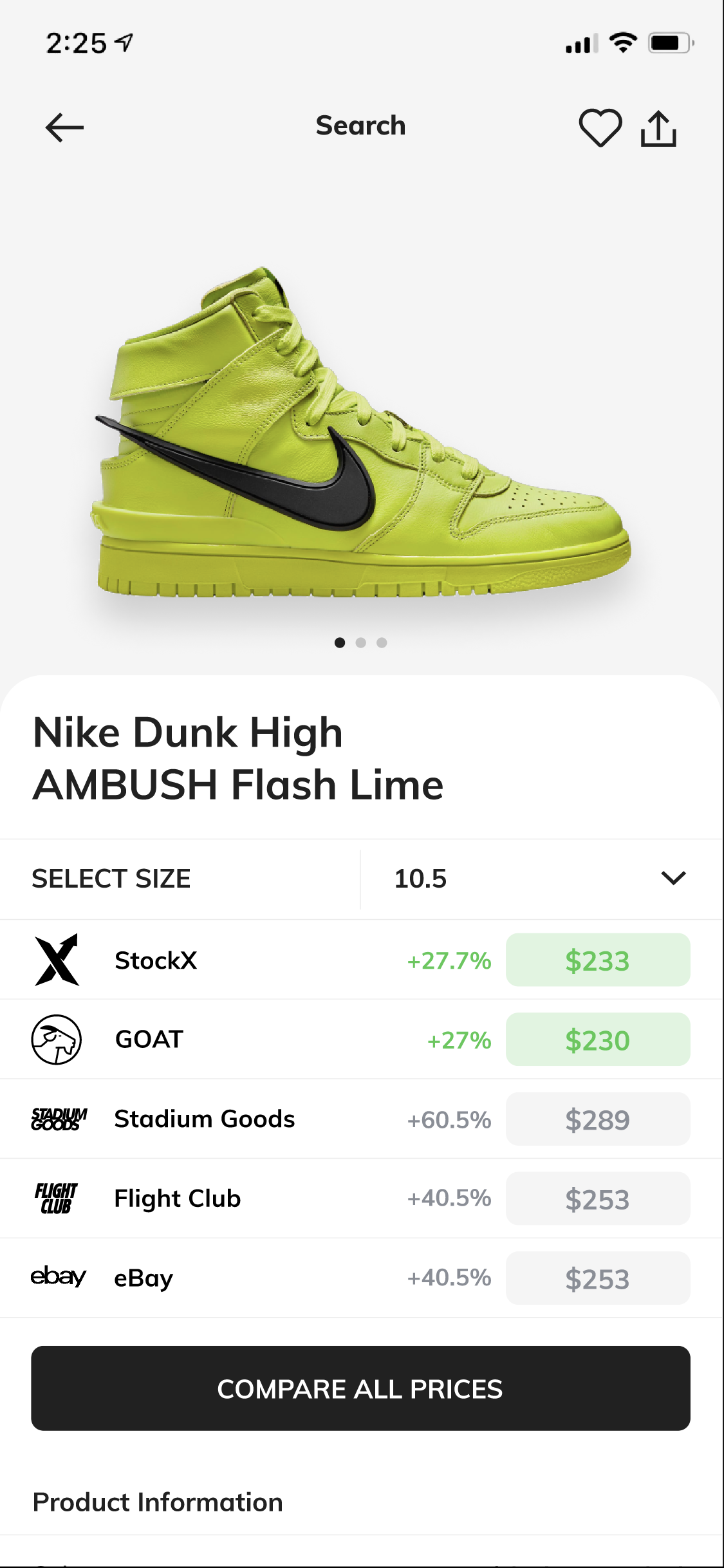Open the StockX marketplace icon
The height and width of the screenshot is (1568, 724).
[x=57, y=960]
